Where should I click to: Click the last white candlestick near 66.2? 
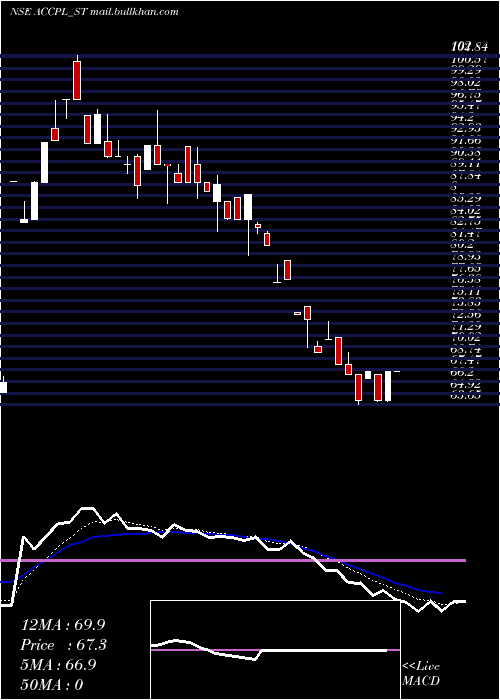coord(388,386)
